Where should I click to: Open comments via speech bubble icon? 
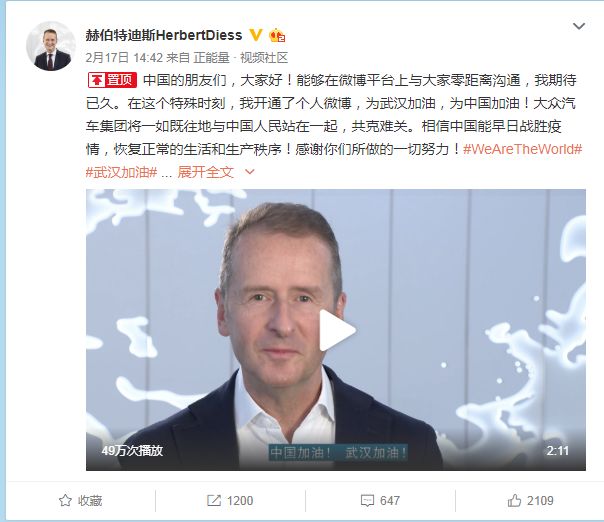click(x=367, y=501)
